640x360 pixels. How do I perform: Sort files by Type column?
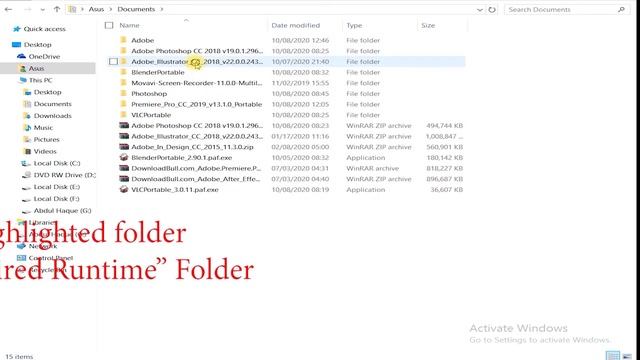(354, 25)
